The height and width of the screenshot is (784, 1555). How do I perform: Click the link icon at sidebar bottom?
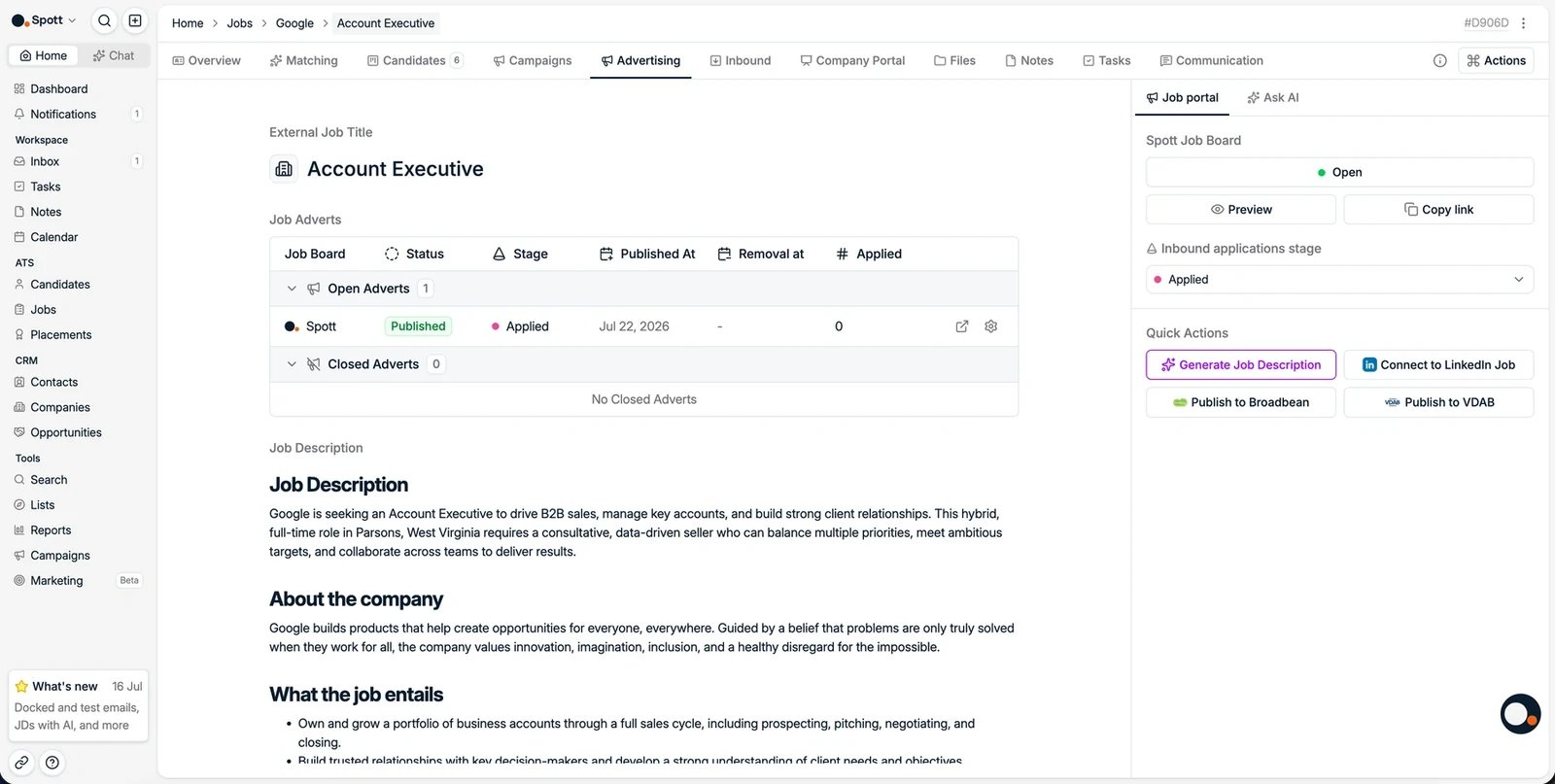click(21, 763)
